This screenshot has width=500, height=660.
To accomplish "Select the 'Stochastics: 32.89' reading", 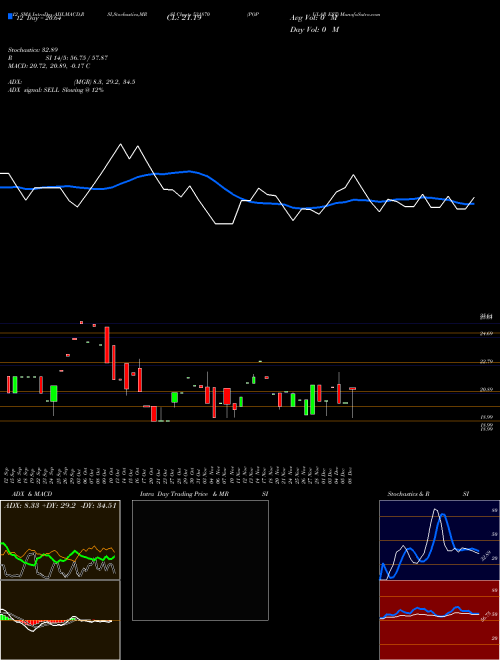I will (32, 50).
